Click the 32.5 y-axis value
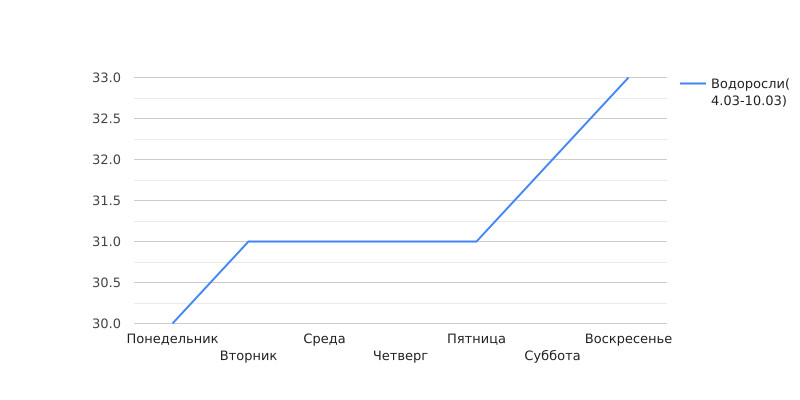Image resolution: width=800 pixels, height=400 pixels. click(106, 118)
